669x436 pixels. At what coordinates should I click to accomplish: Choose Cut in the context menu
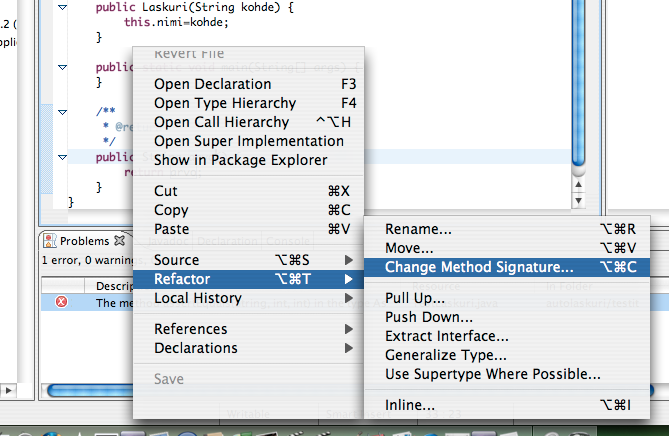coord(249,191)
